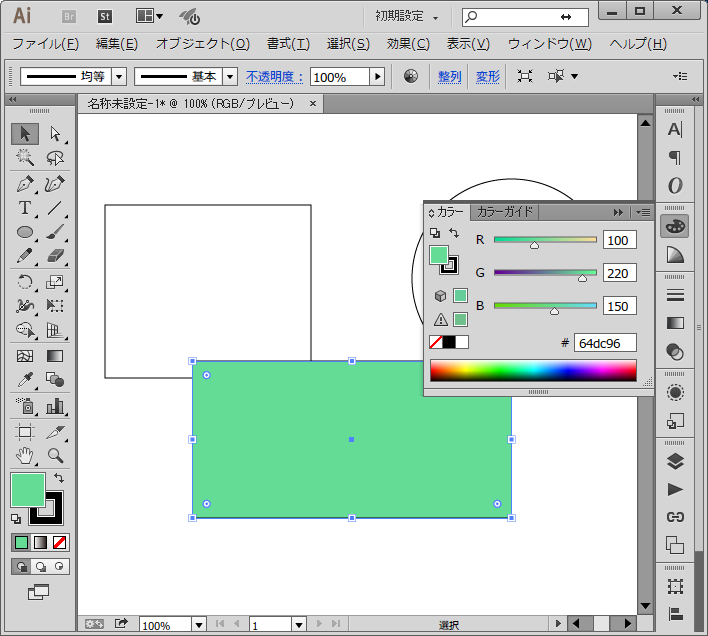Image resolution: width=708 pixels, height=636 pixels.
Task: Select the Eraser tool
Action: [55, 256]
